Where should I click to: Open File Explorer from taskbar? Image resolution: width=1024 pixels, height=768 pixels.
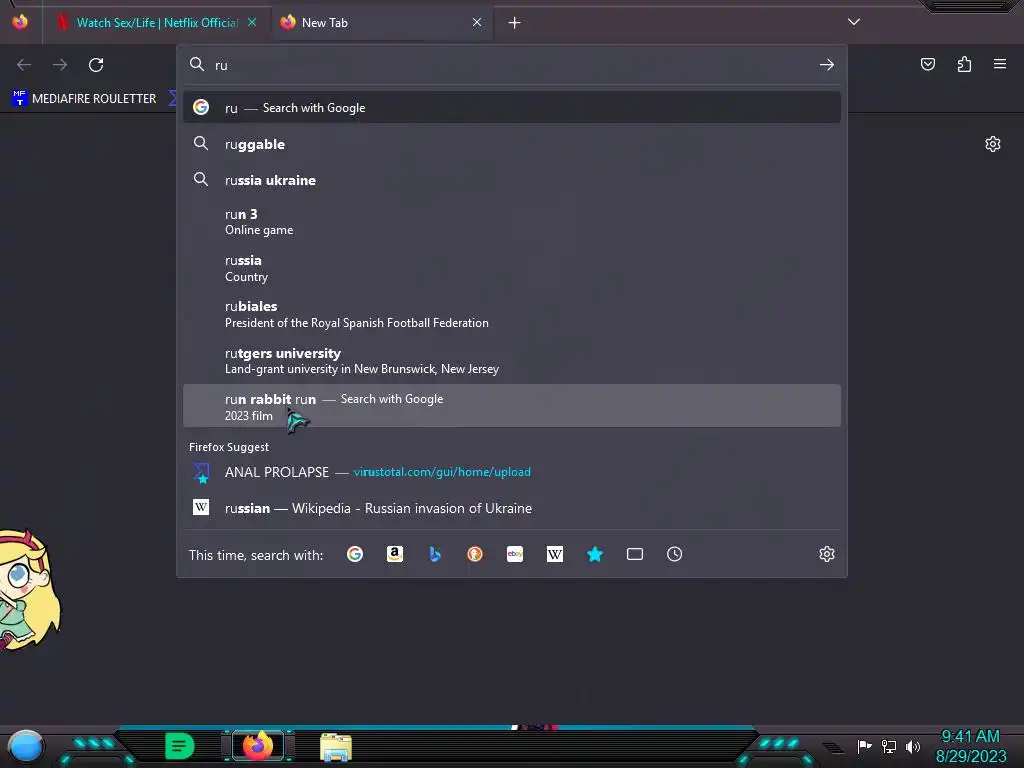tap(336, 747)
